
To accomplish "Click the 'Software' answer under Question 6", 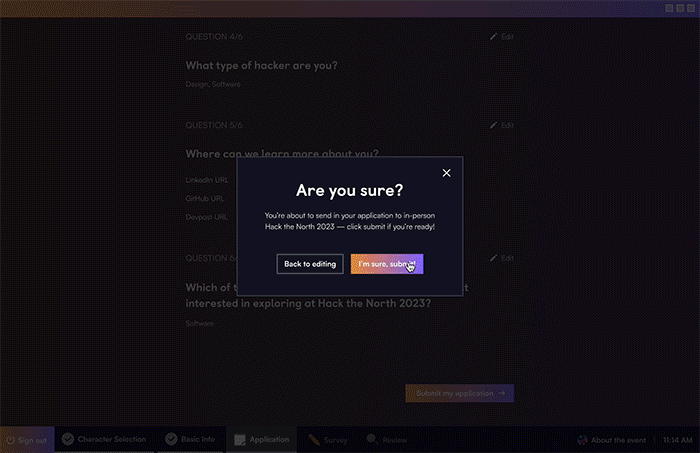I will (200, 323).
